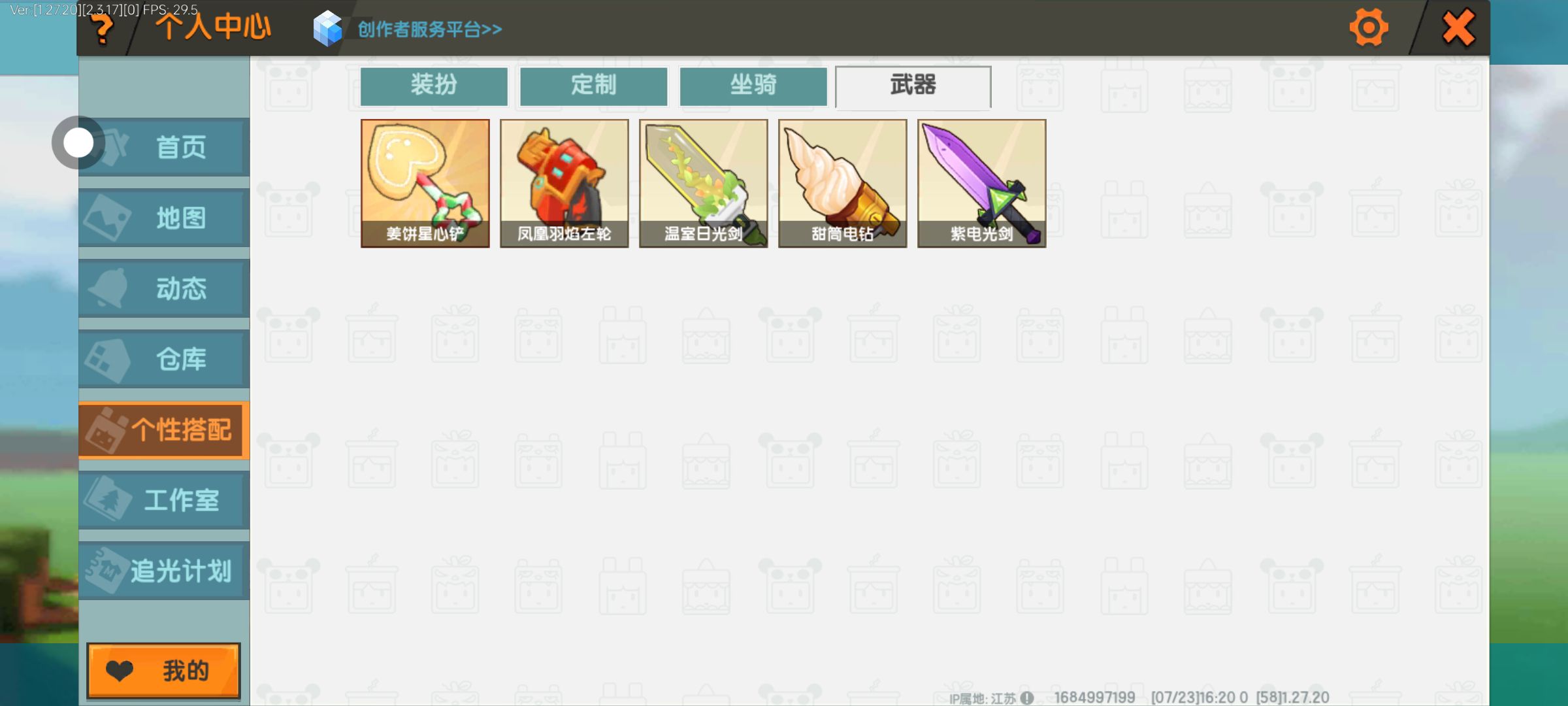This screenshot has height=706, width=1568.
Task: Click the info icon beside IP属地 江苏
Action: (1027, 698)
